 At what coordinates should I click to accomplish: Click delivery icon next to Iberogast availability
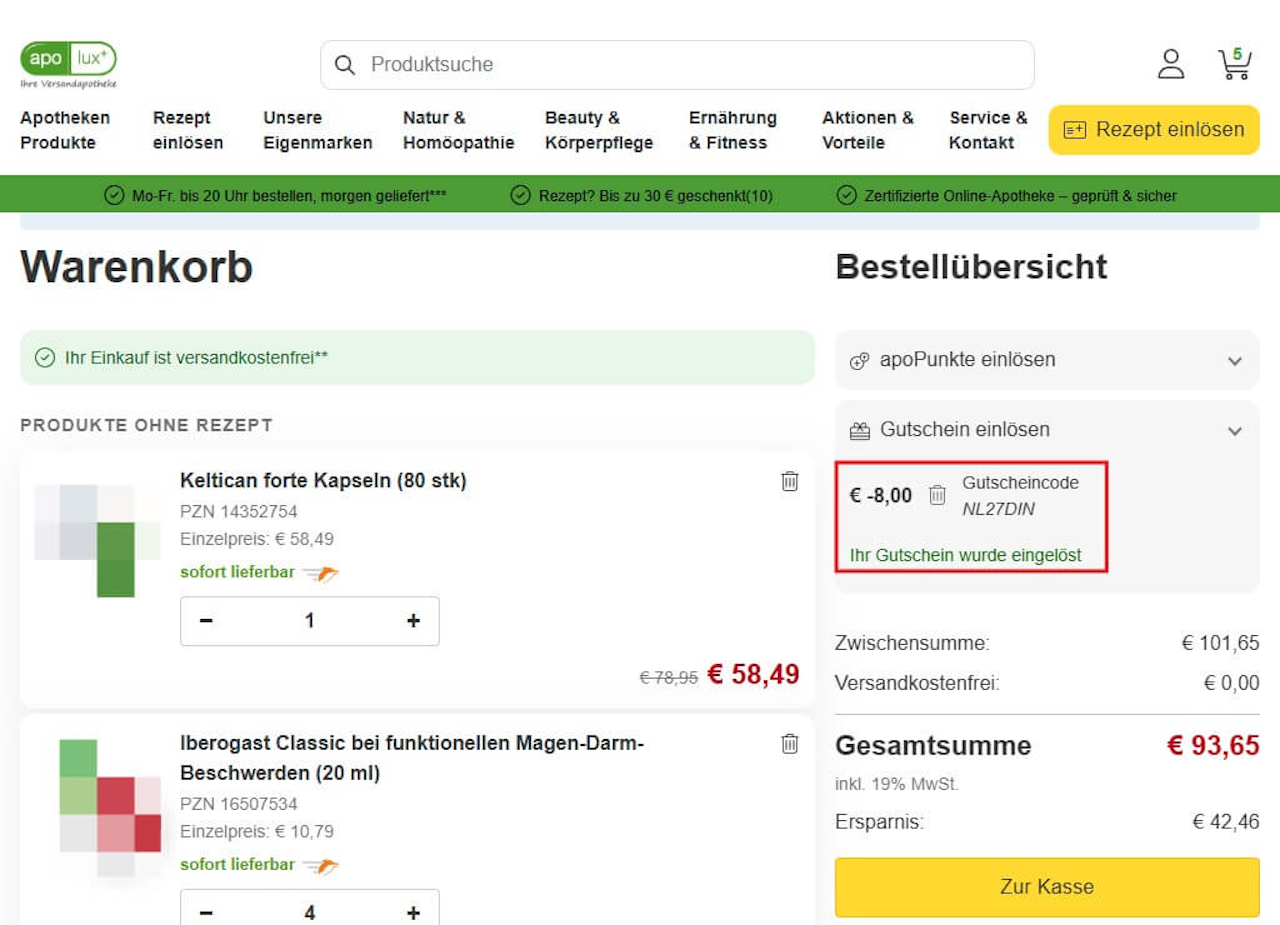click(321, 865)
